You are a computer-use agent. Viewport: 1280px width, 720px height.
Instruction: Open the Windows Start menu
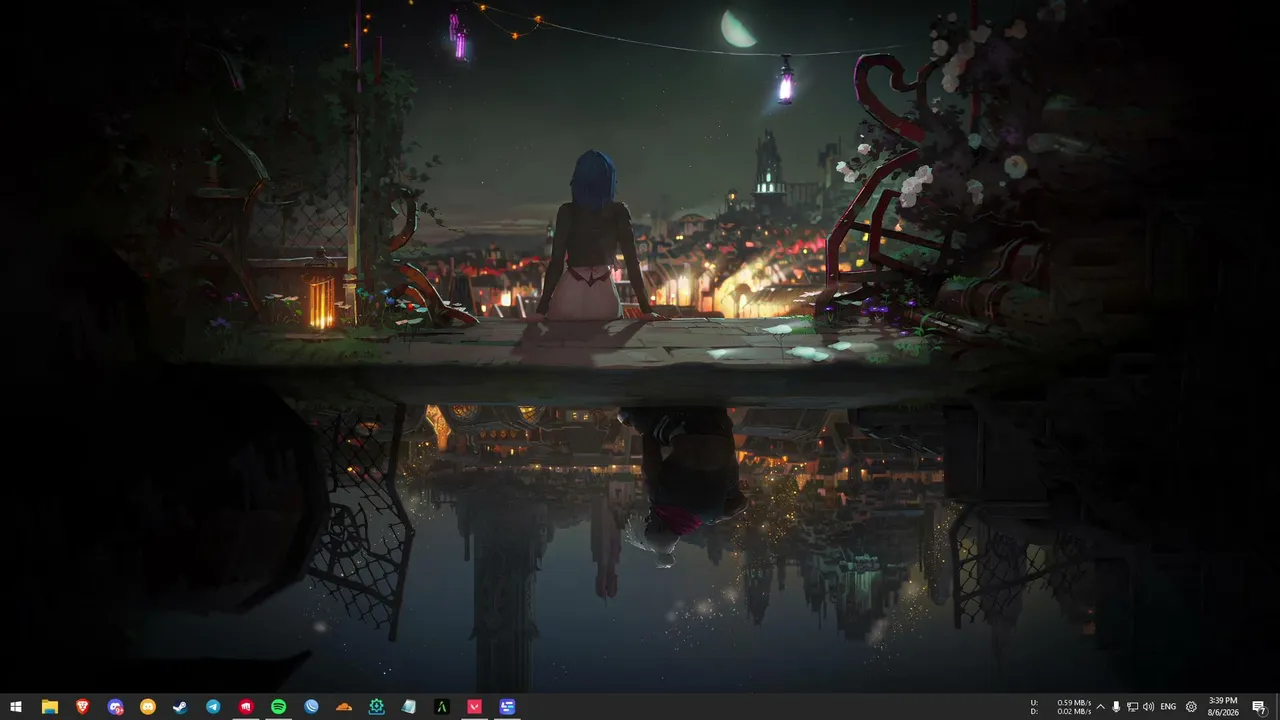pyautogui.click(x=16, y=707)
